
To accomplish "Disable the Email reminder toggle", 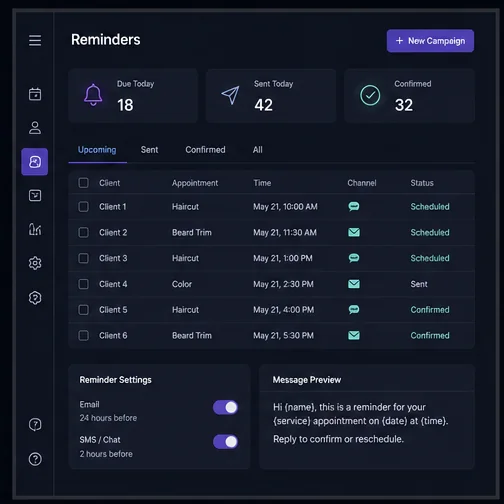I will tap(225, 407).
